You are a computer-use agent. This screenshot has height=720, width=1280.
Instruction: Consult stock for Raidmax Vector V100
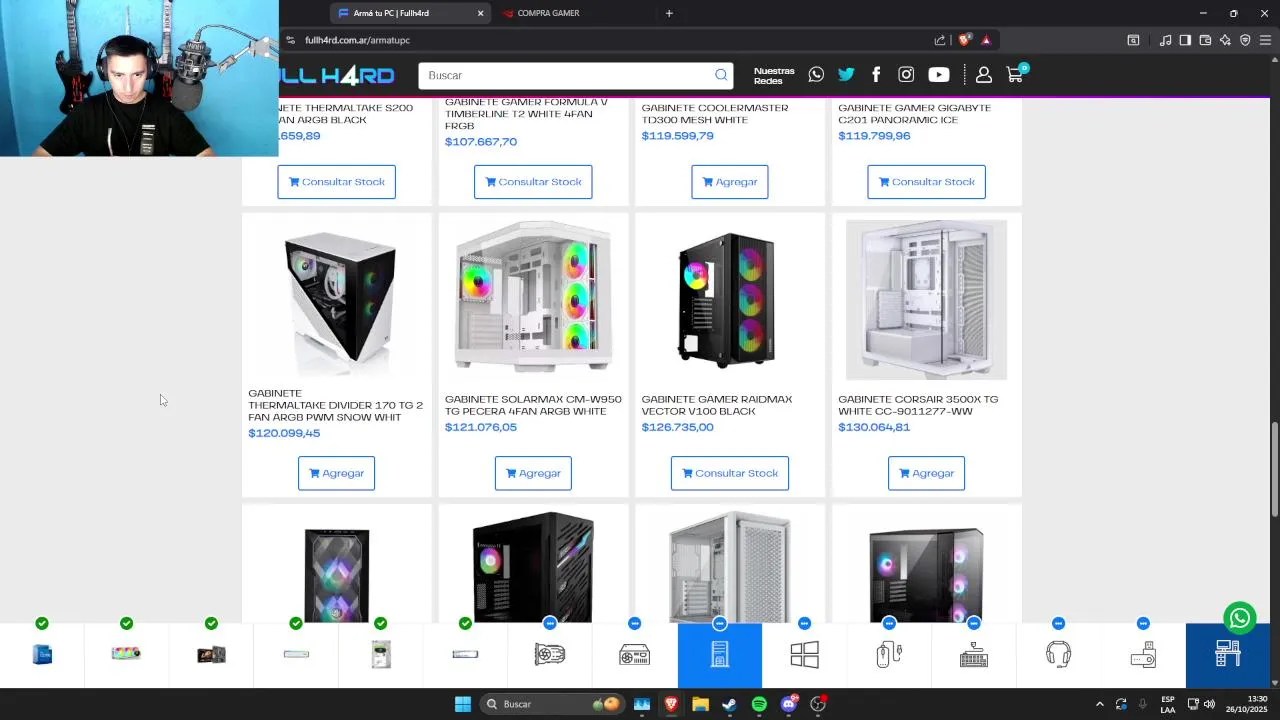point(730,473)
